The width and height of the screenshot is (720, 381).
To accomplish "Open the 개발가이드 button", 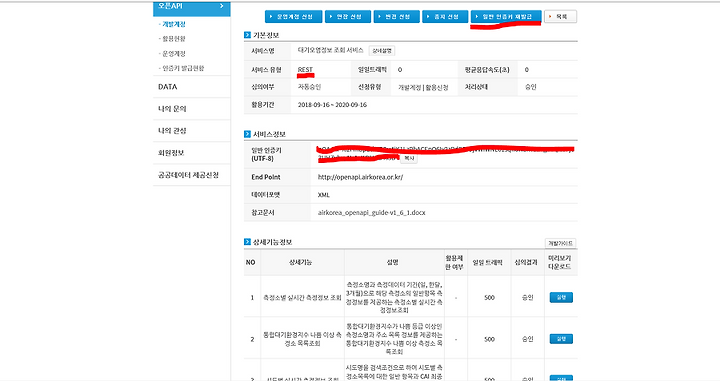I will pyautogui.click(x=560, y=243).
